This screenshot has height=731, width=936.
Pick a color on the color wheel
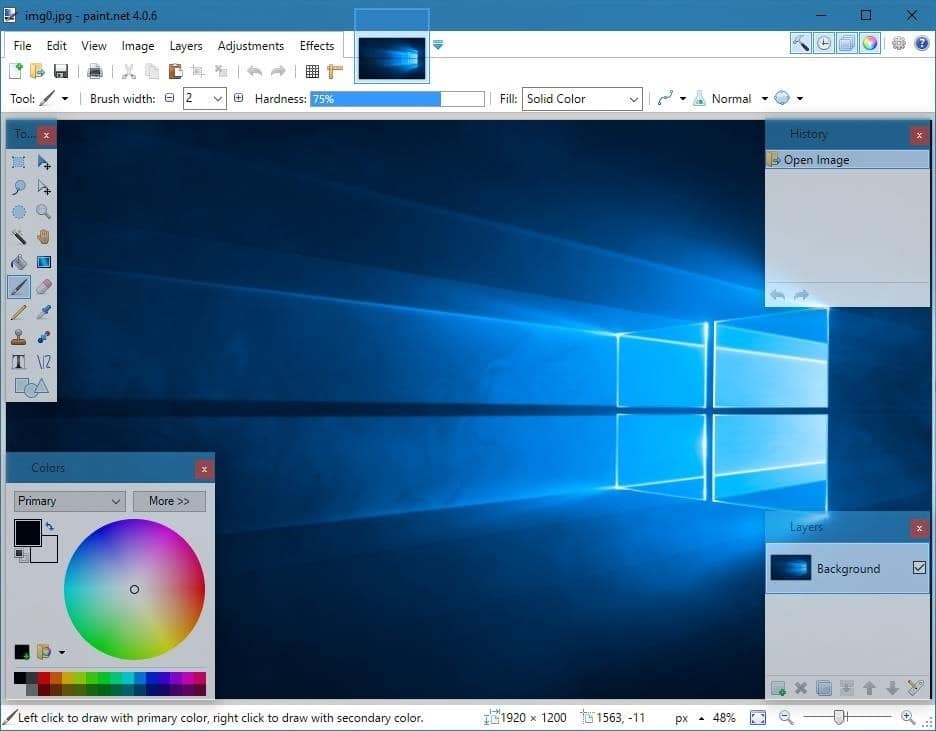(134, 589)
